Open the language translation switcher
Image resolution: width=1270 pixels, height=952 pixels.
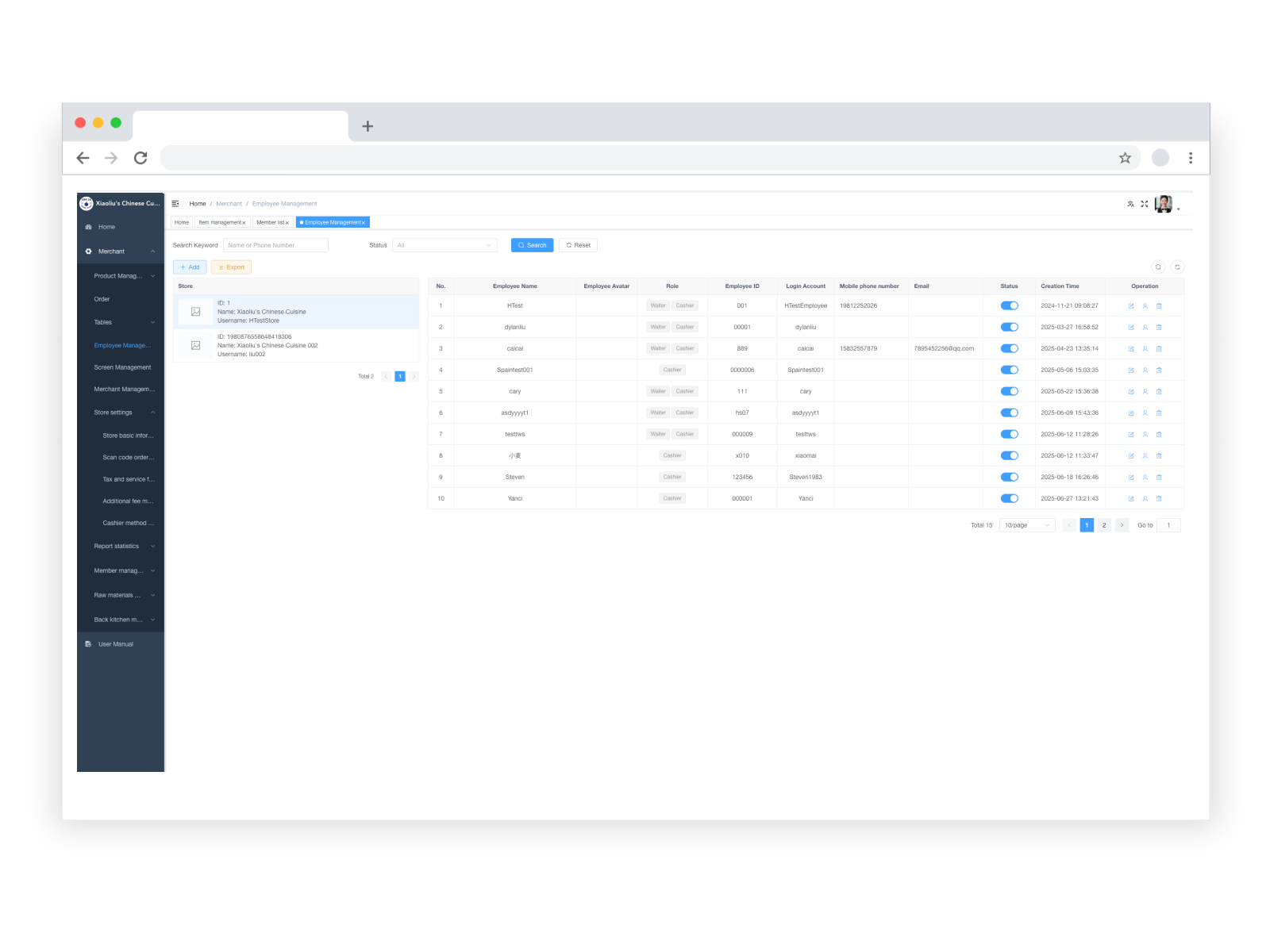pyautogui.click(x=1130, y=204)
